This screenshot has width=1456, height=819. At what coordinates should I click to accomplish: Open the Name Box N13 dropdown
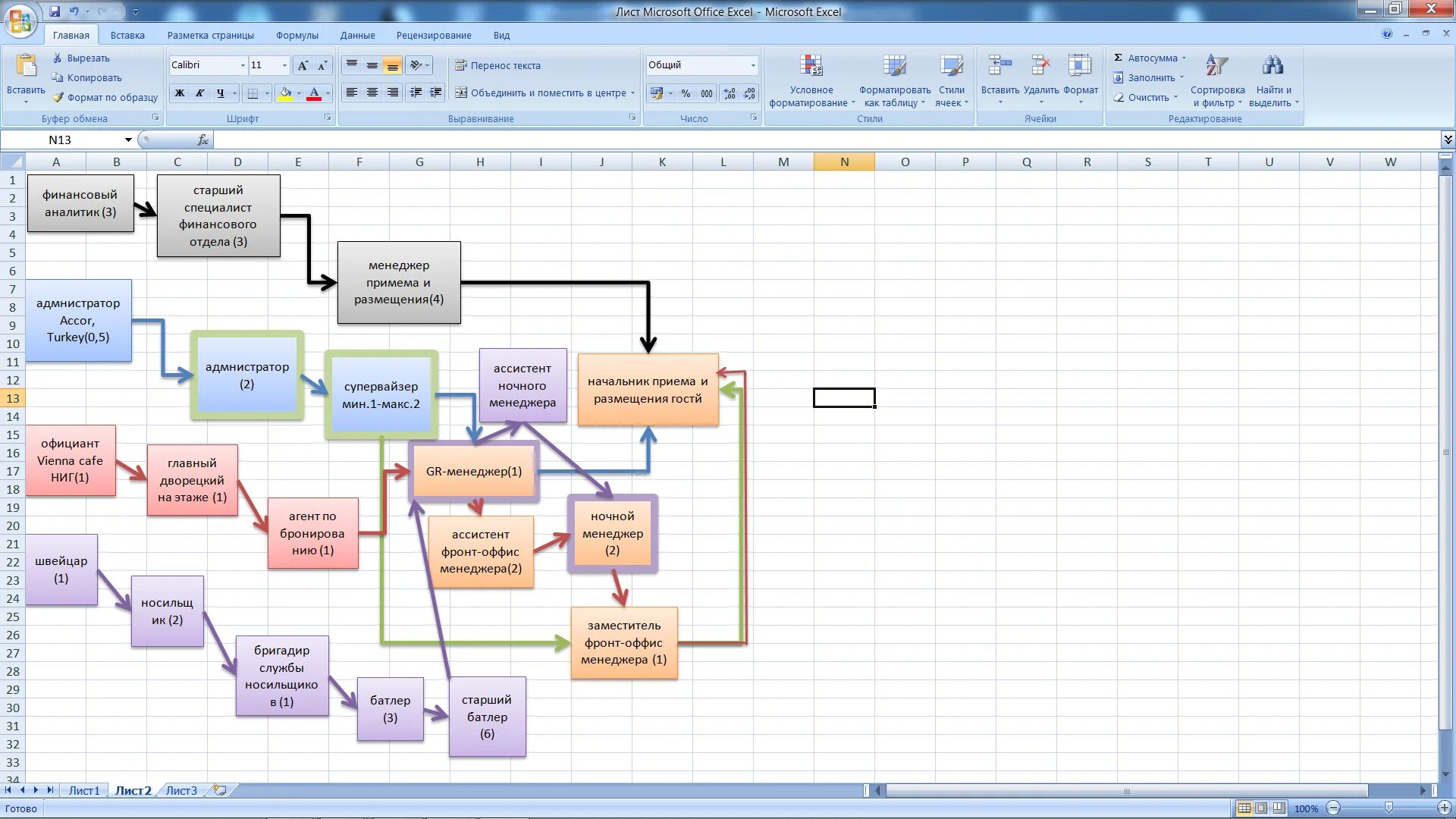point(128,140)
